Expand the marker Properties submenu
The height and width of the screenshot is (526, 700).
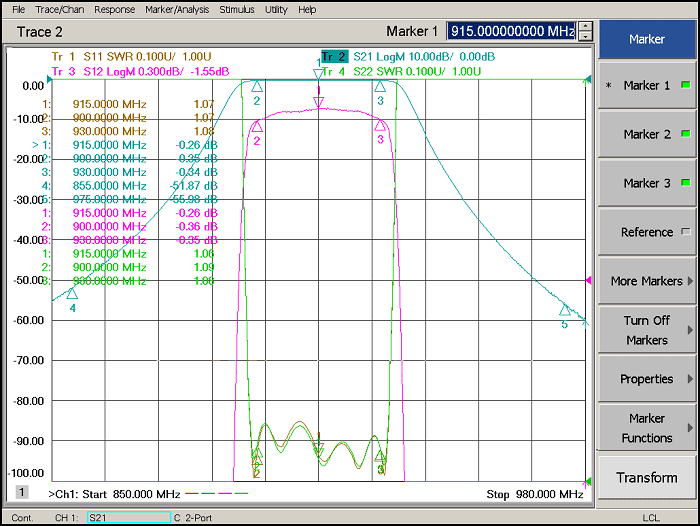tap(646, 379)
